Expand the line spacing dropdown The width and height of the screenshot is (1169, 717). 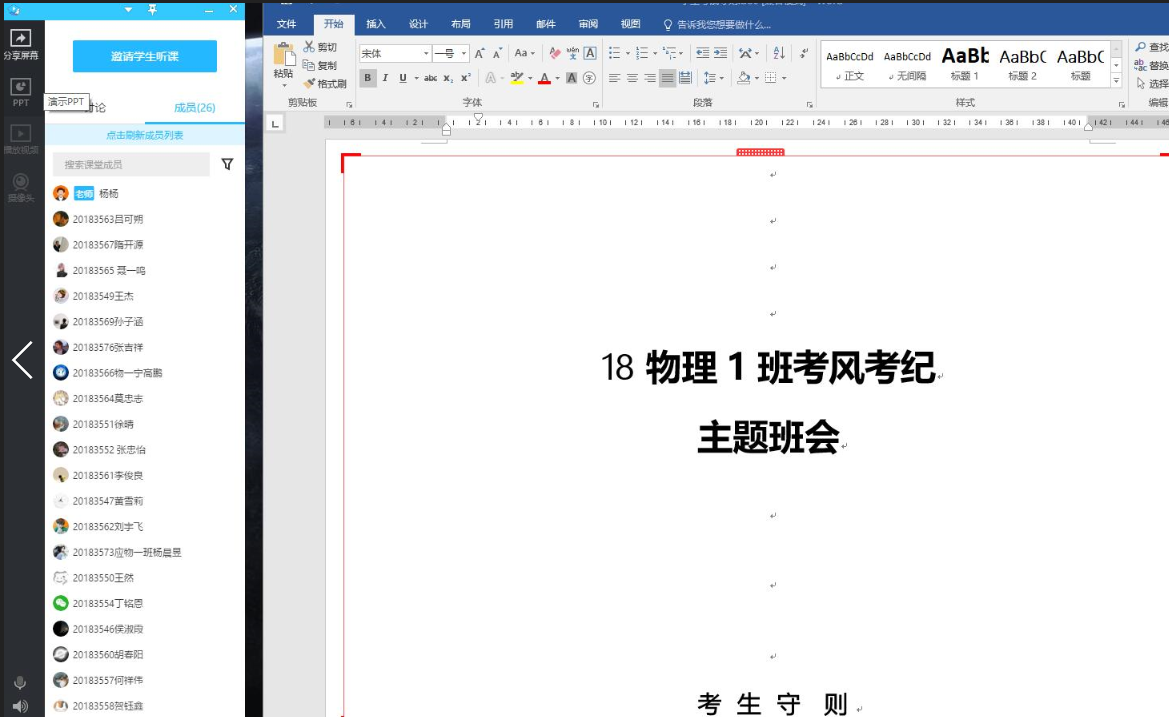(x=722, y=78)
